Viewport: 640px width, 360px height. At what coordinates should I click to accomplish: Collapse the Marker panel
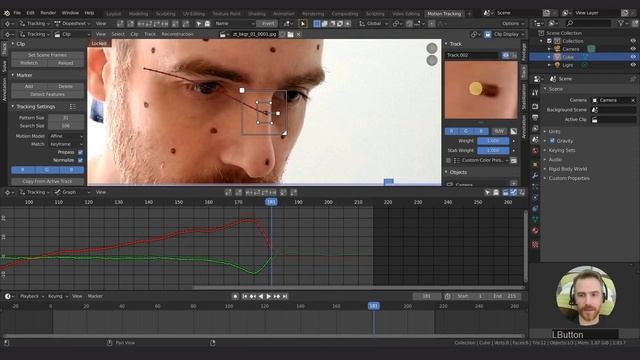click(x=13, y=75)
